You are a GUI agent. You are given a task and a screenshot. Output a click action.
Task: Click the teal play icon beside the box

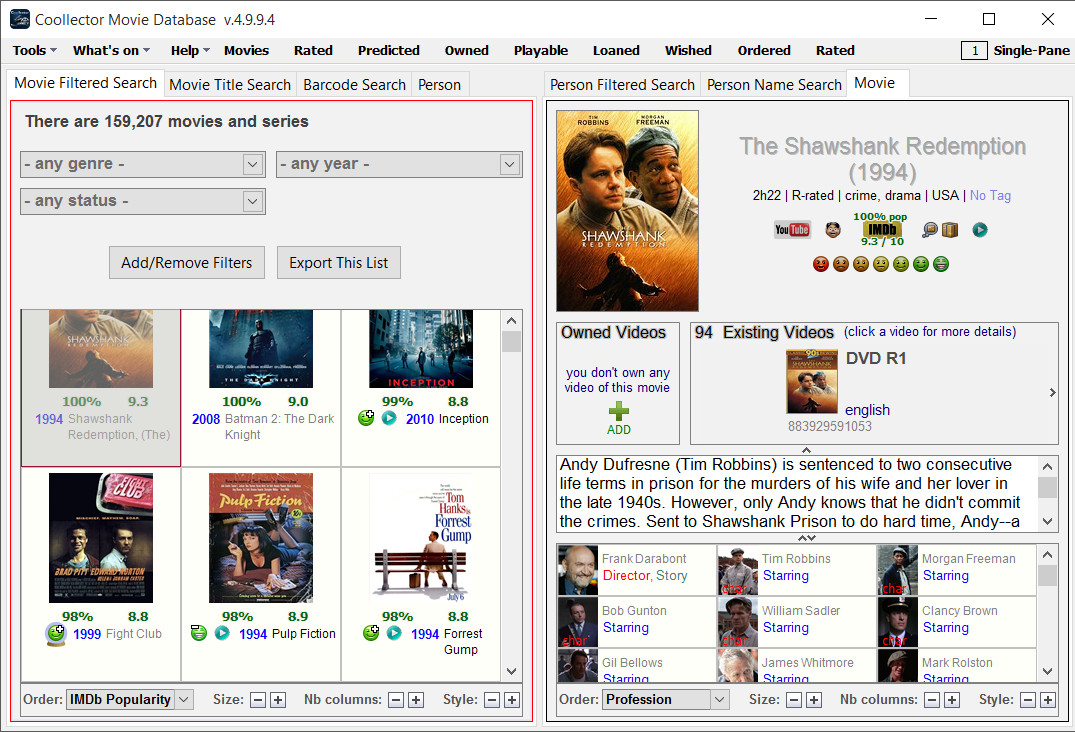pyautogui.click(x=980, y=230)
